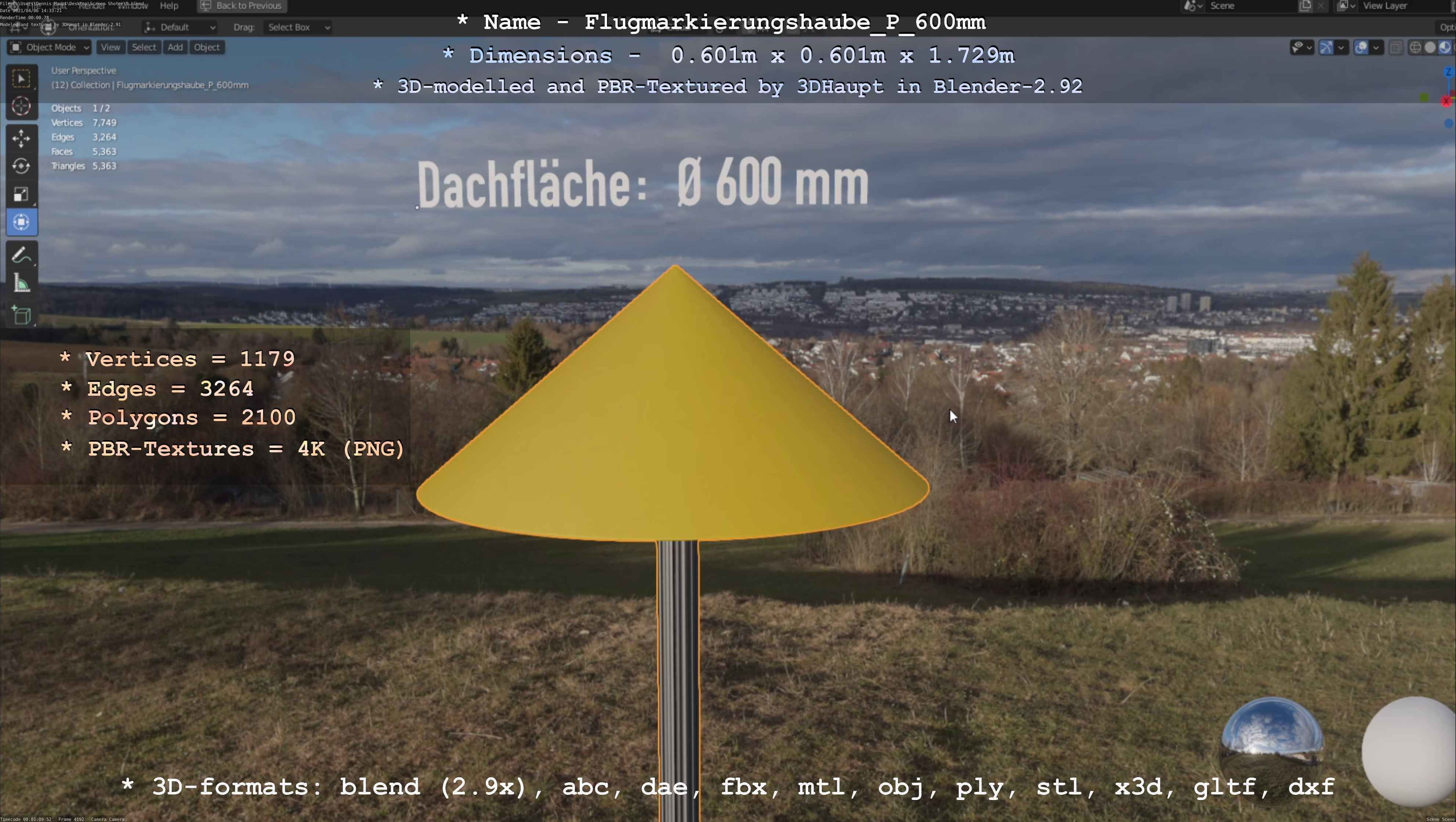Viewport: 1456px width, 822px height.
Task: Click the highlighted Transform tool
Action: (21, 222)
